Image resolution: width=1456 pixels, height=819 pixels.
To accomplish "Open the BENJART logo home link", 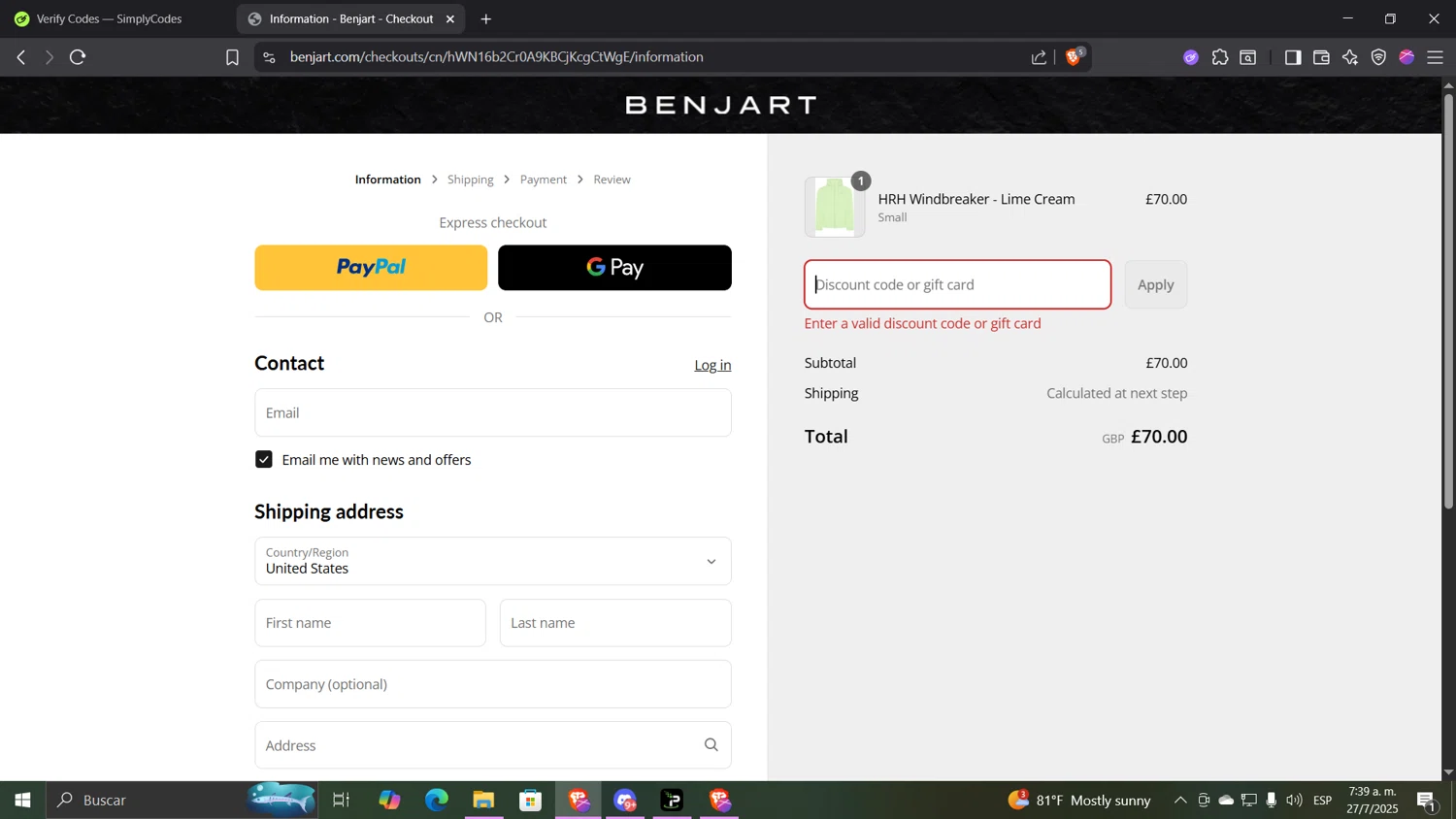I will coord(720,105).
